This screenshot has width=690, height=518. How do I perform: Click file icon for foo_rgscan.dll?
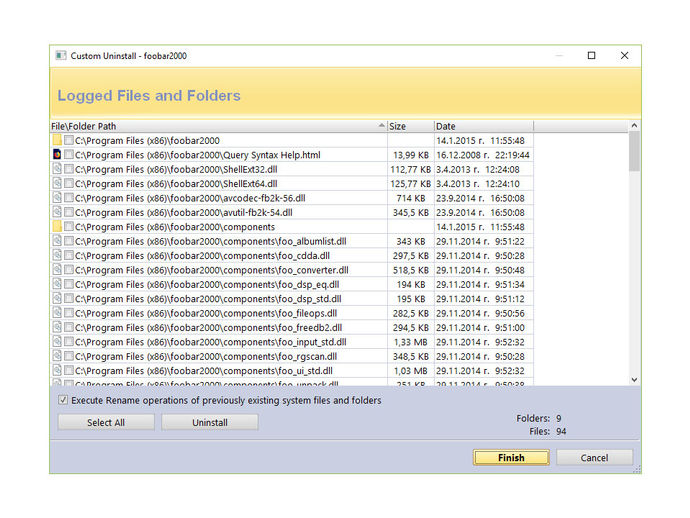pos(57,356)
